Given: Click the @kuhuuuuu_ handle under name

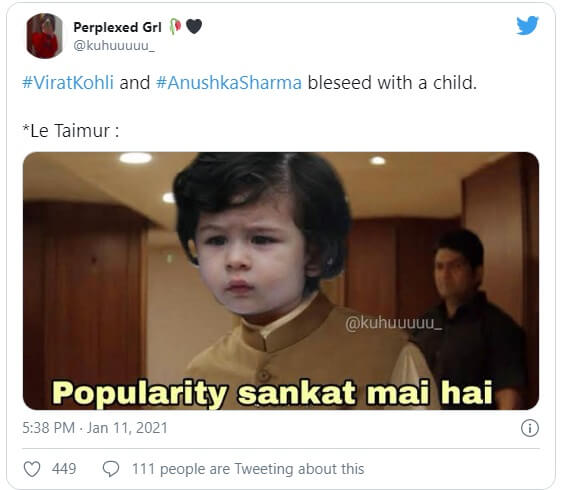Looking at the screenshot, I should pos(114,46).
